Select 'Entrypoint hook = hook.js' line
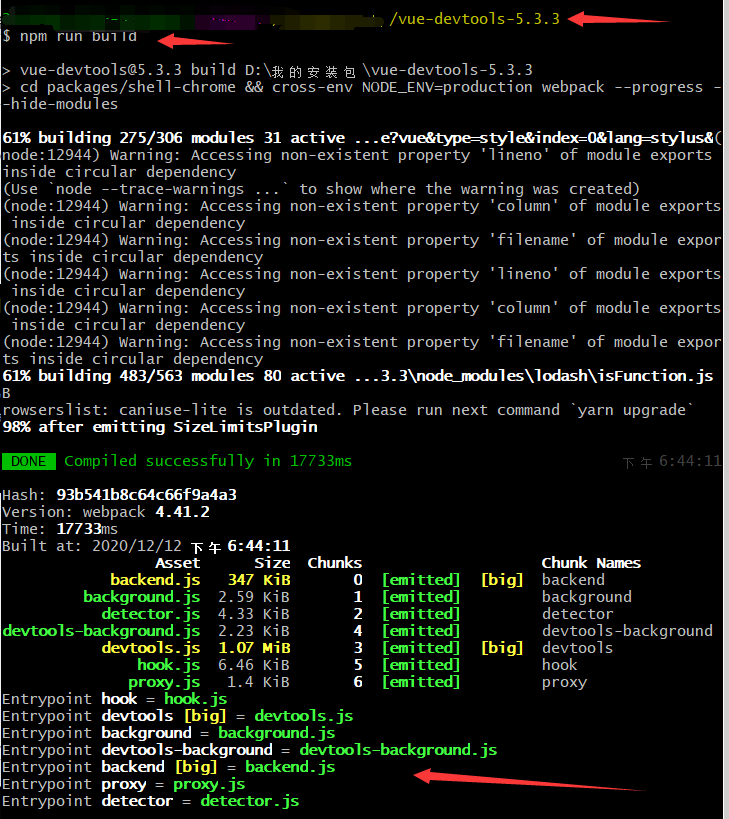The image size is (729, 819). coord(114,699)
